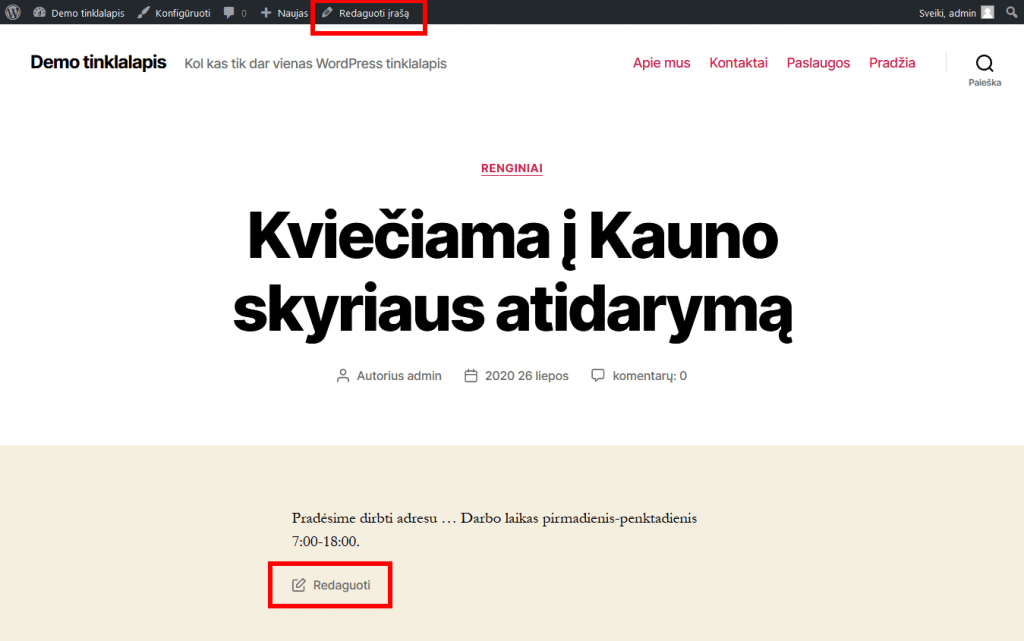Screen dimensions: 1024x641
Task: Click the Redaguoti link below the post
Action: (342, 585)
